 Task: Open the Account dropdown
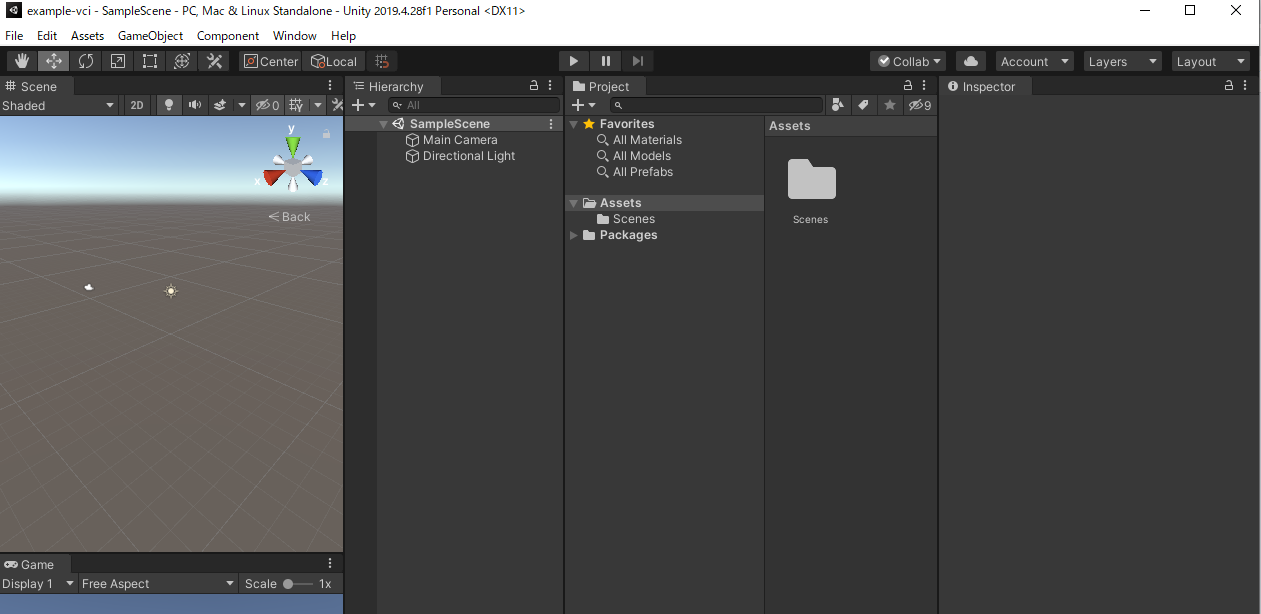(1034, 61)
